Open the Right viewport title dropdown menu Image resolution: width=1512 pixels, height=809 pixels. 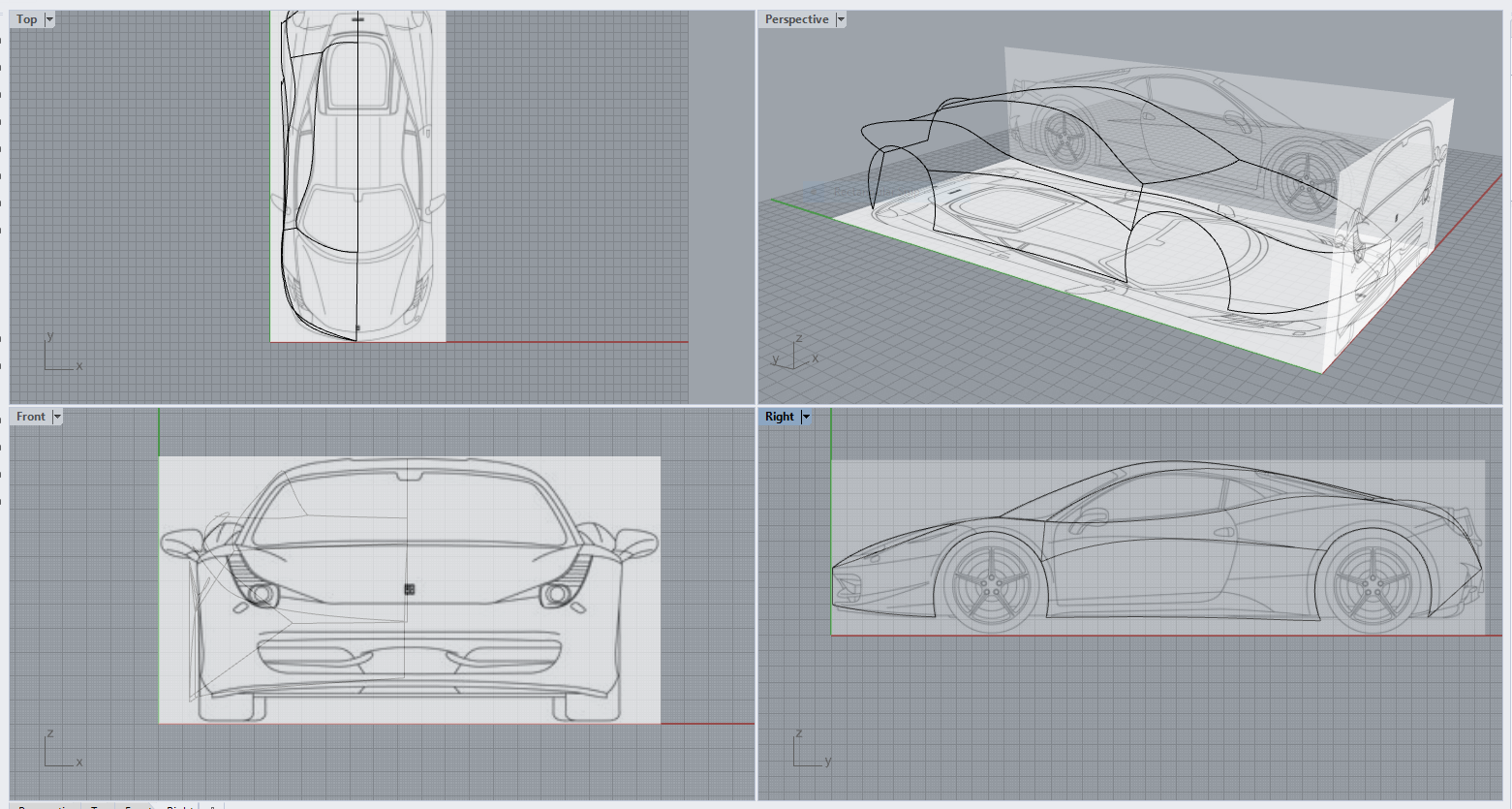pyautogui.click(x=806, y=416)
